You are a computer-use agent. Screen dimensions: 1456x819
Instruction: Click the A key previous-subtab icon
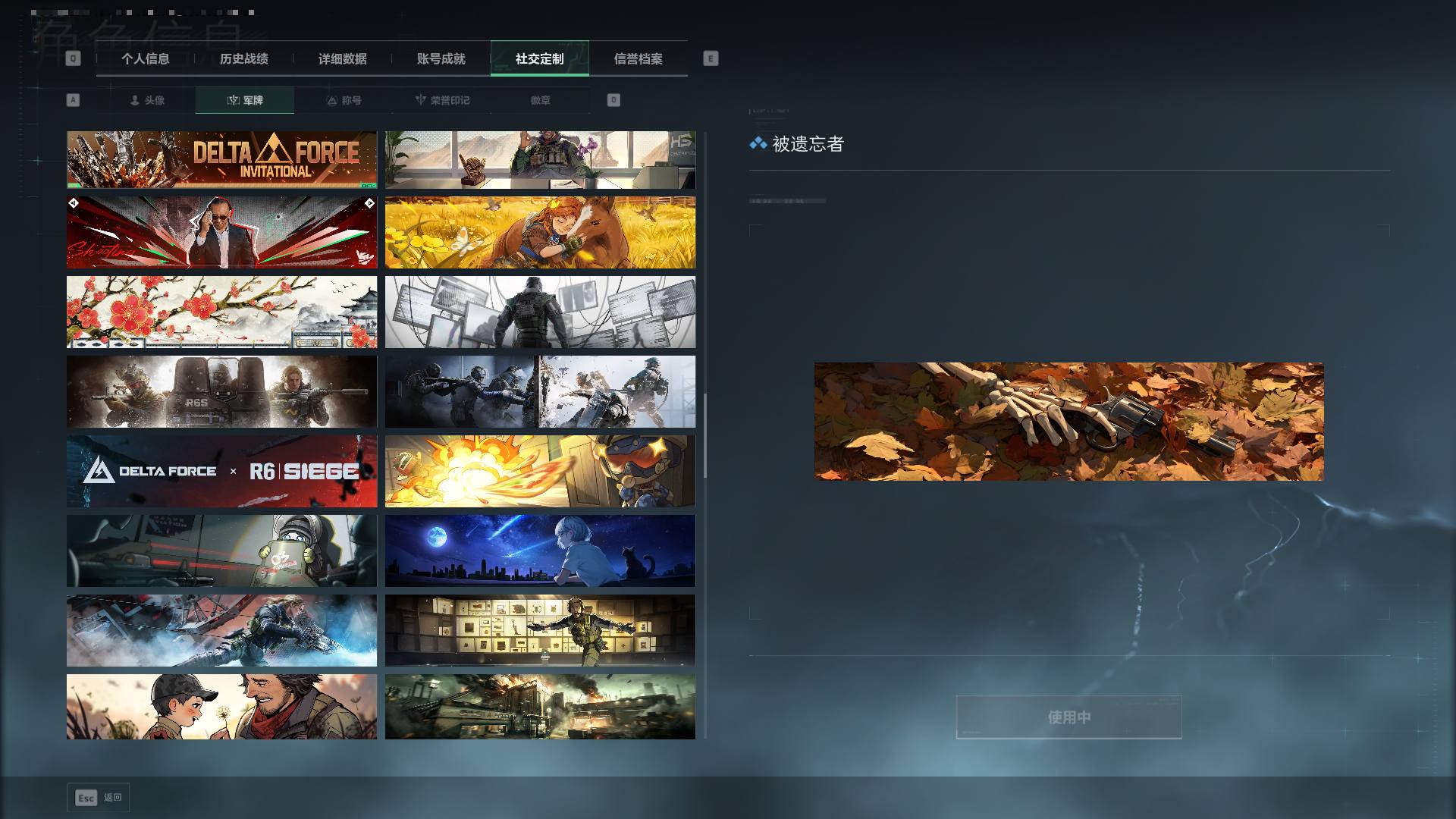click(73, 100)
